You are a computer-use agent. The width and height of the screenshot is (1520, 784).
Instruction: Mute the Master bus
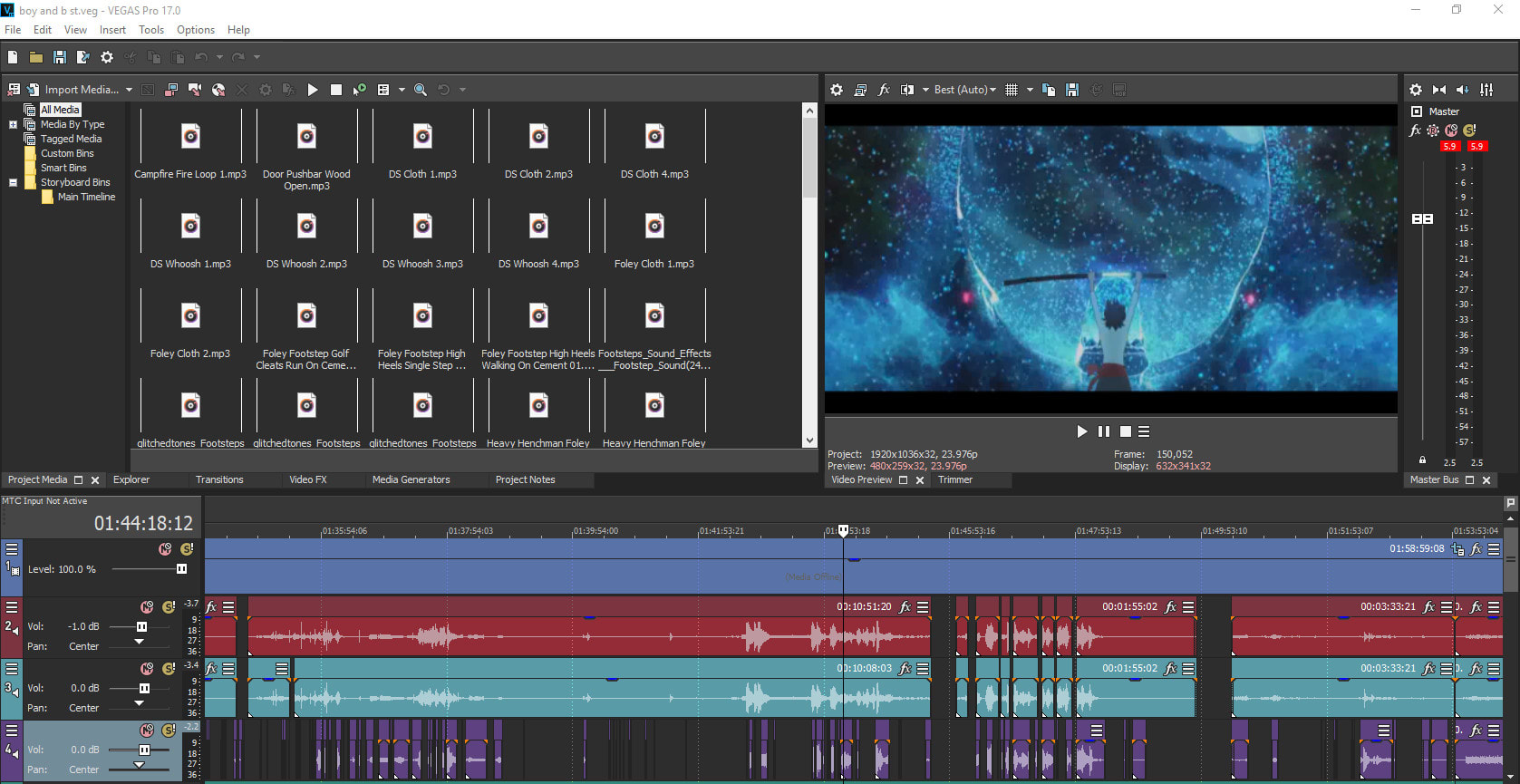pos(1451,131)
